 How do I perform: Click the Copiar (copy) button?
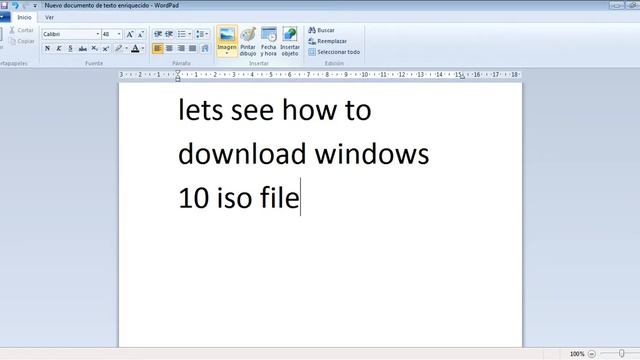pyautogui.click(x=22, y=41)
